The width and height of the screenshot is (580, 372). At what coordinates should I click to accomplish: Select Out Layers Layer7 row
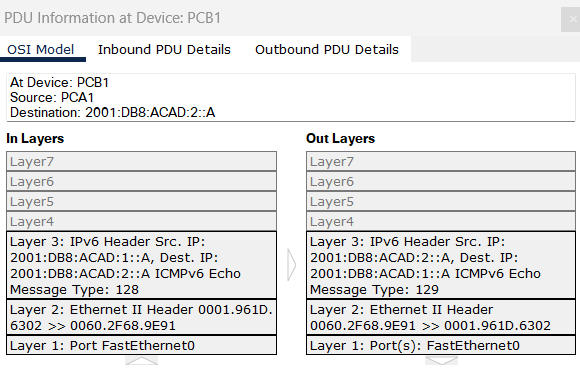pyautogui.click(x=441, y=162)
